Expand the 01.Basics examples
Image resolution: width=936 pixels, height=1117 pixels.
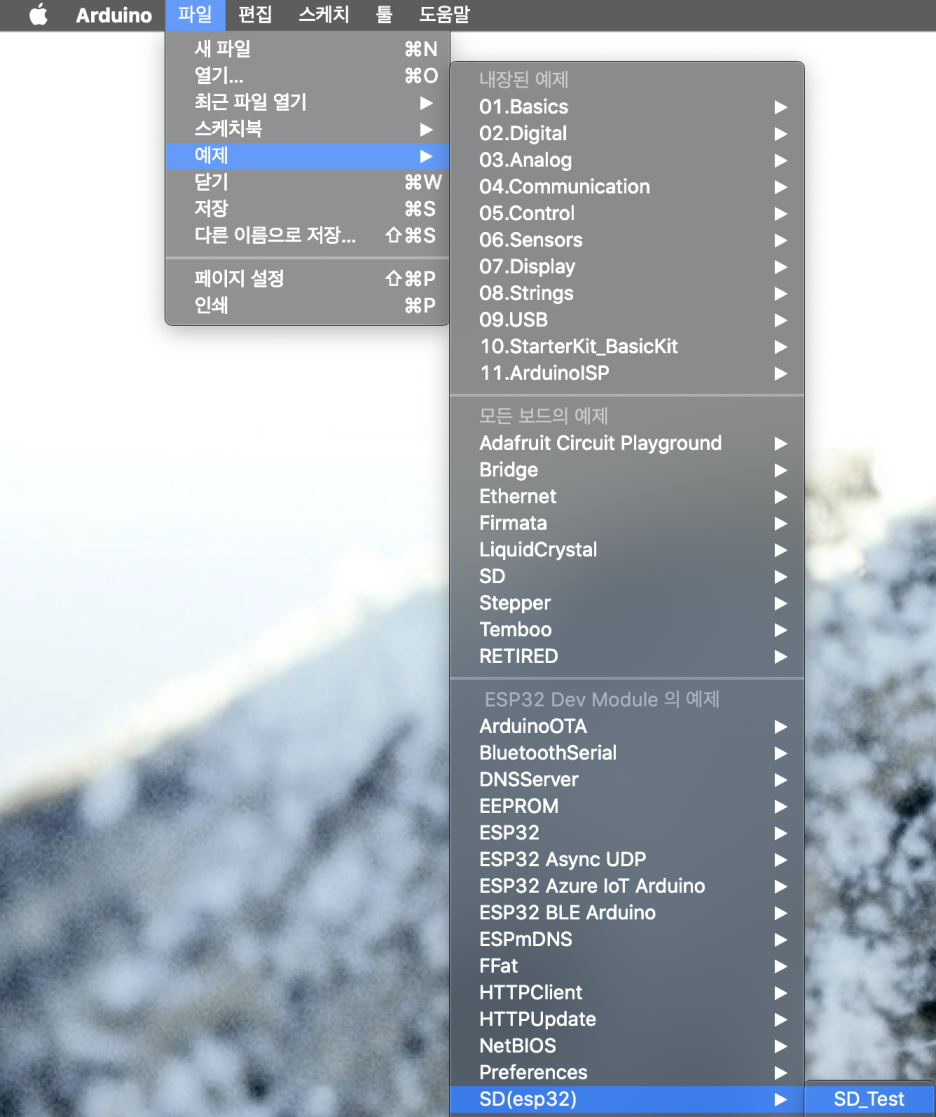click(x=627, y=107)
